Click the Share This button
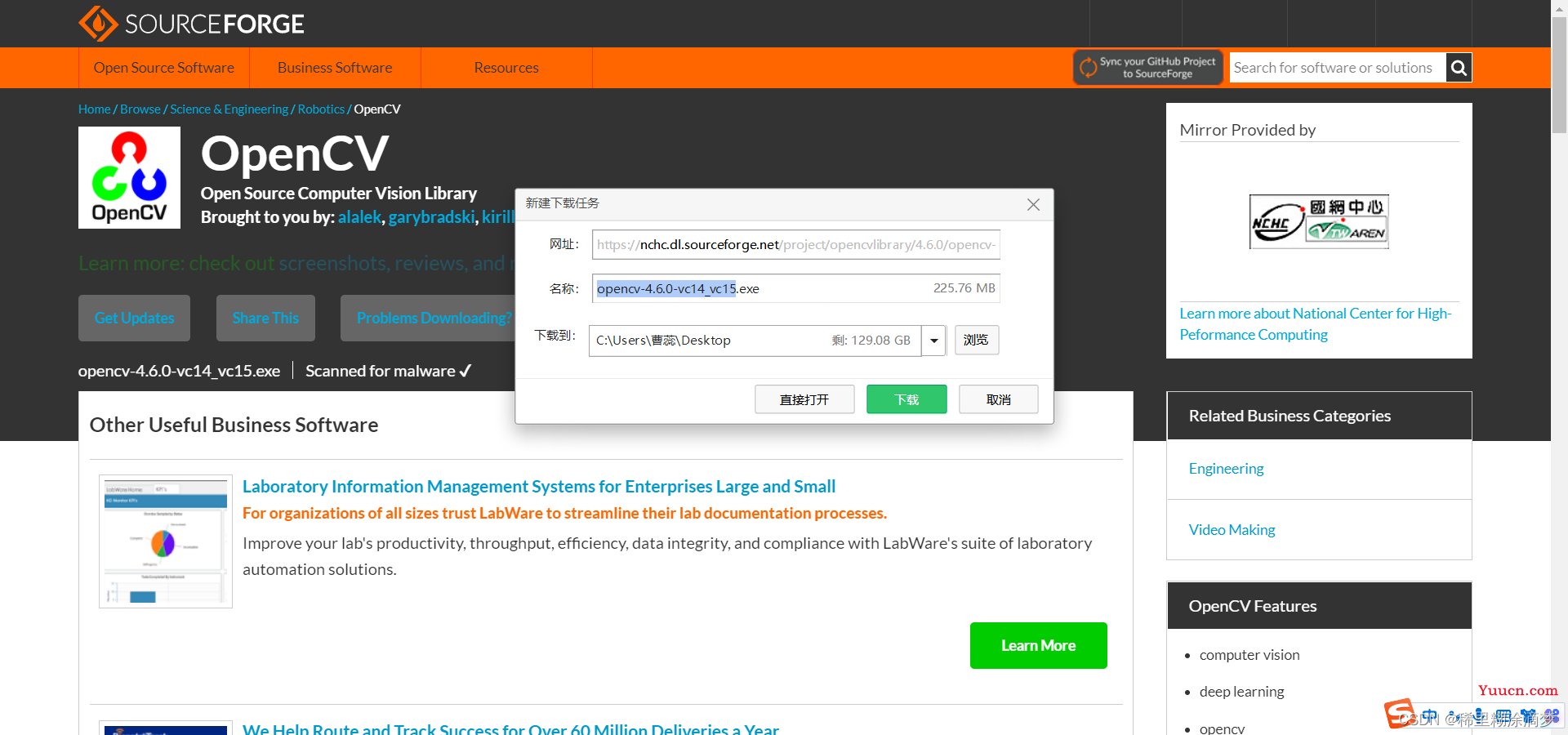Image resolution: width=1568 pixels, height=735 pixels. click(x=265, y=318)
